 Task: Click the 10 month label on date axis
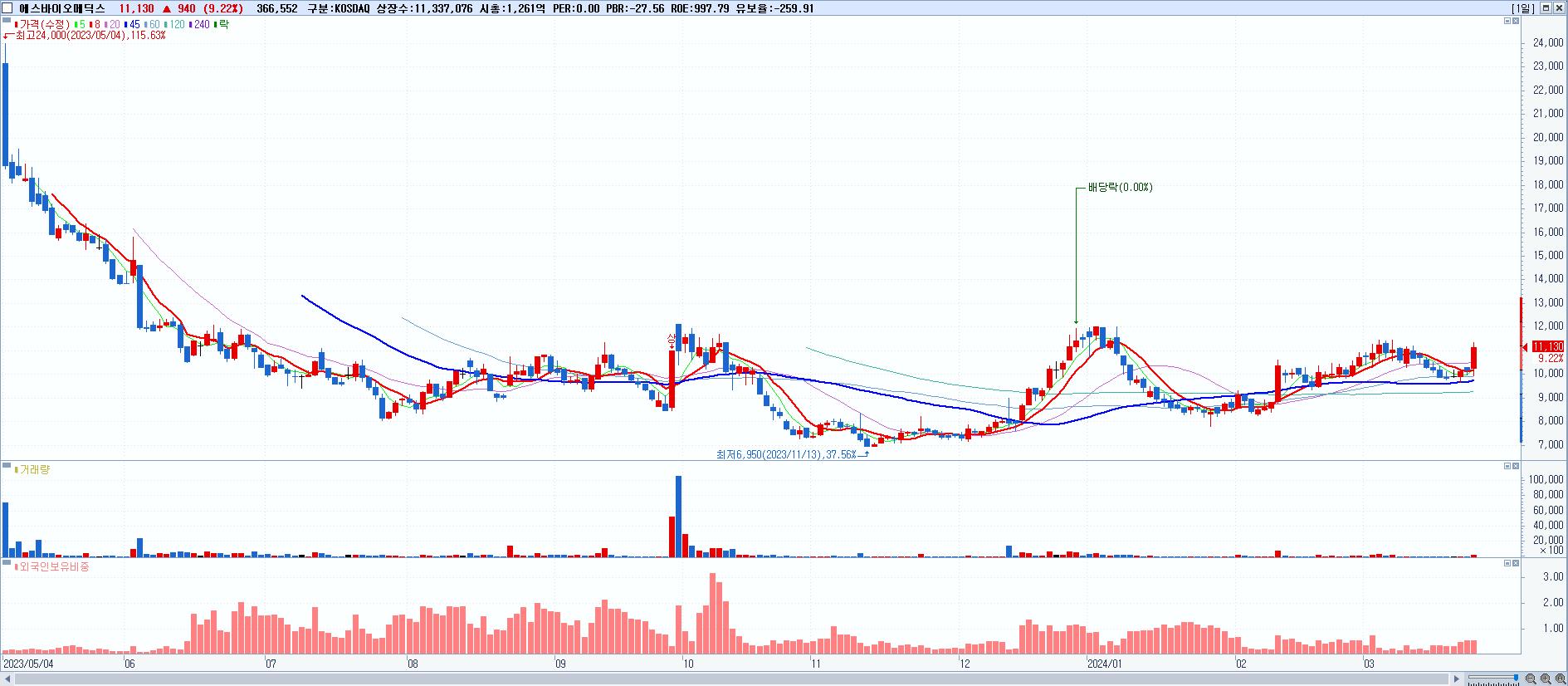687,664
